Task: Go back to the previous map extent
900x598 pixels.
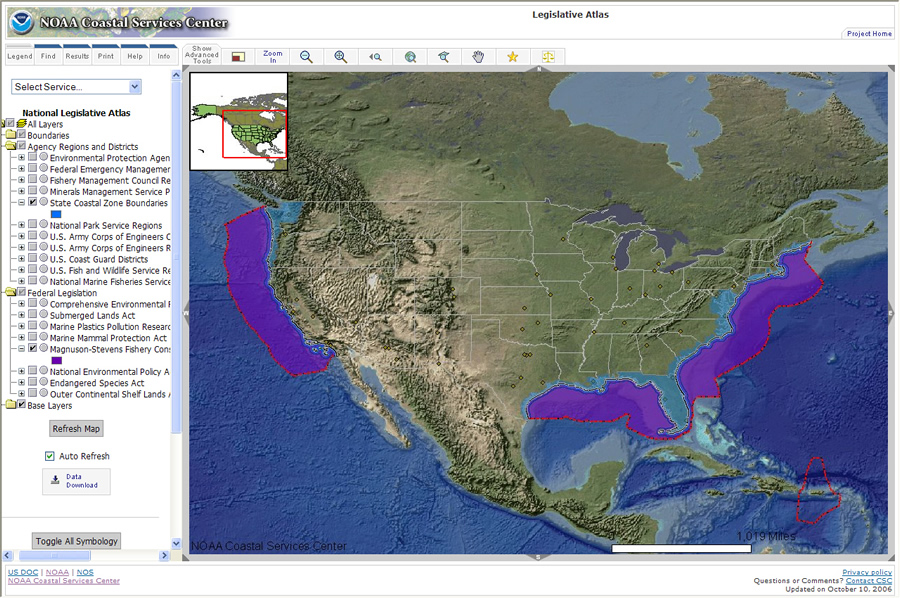Action: point(375,57)
